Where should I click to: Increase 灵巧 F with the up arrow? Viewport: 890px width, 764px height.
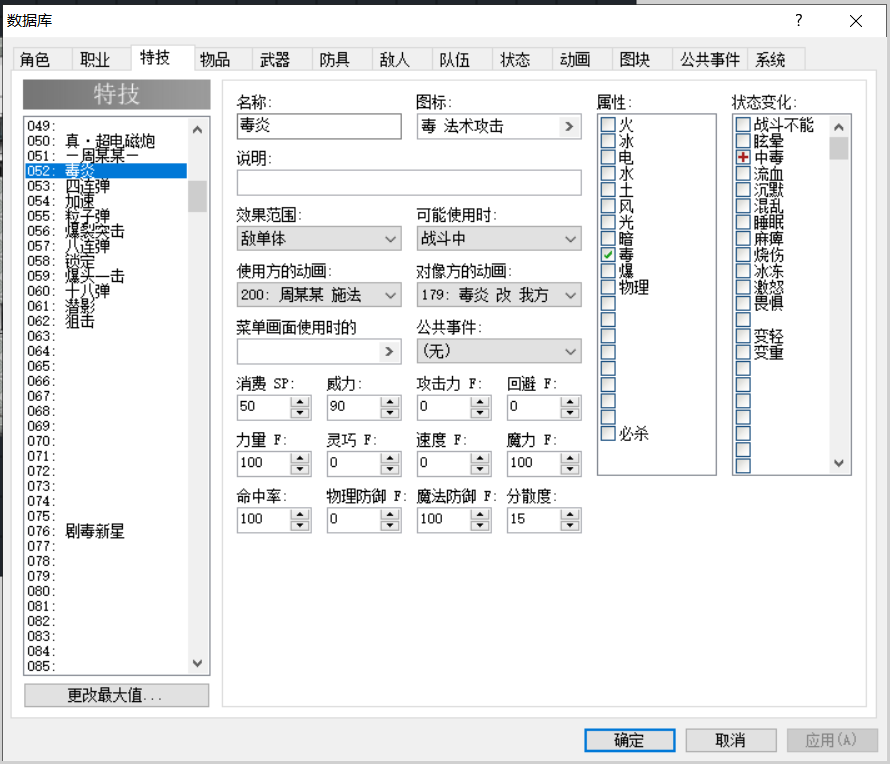click(389, 457)
